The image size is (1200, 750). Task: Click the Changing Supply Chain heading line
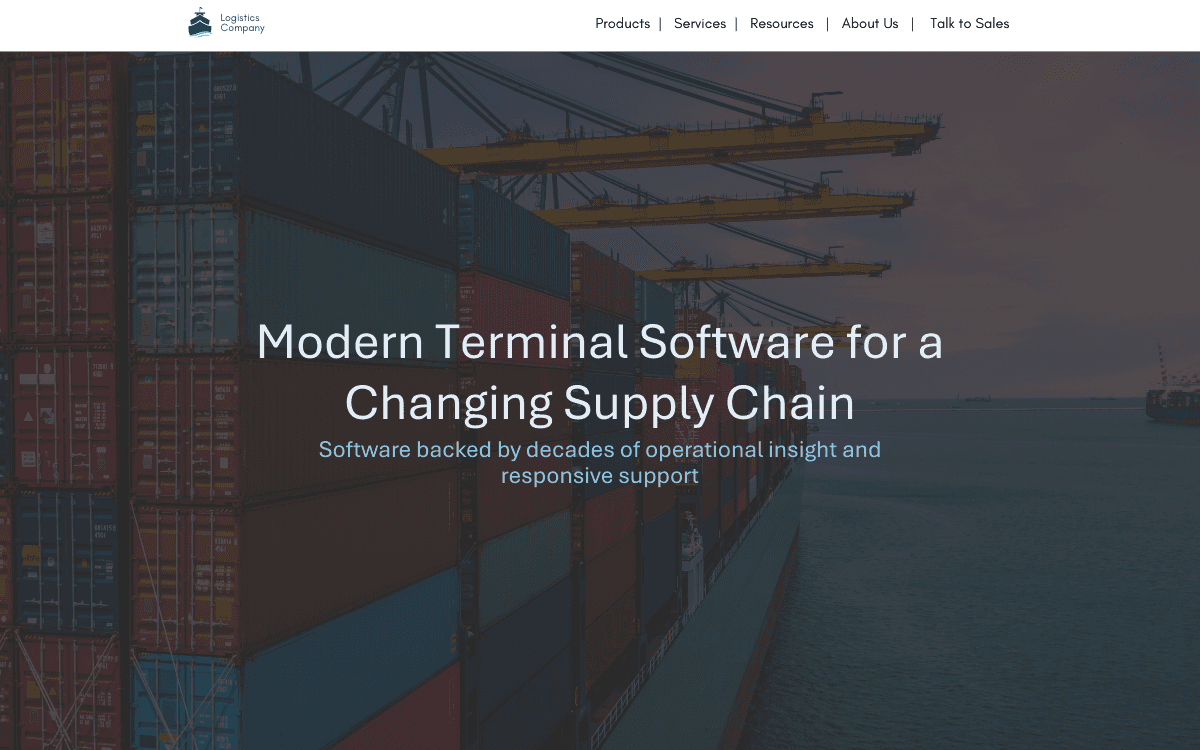[x=599, y=403]
